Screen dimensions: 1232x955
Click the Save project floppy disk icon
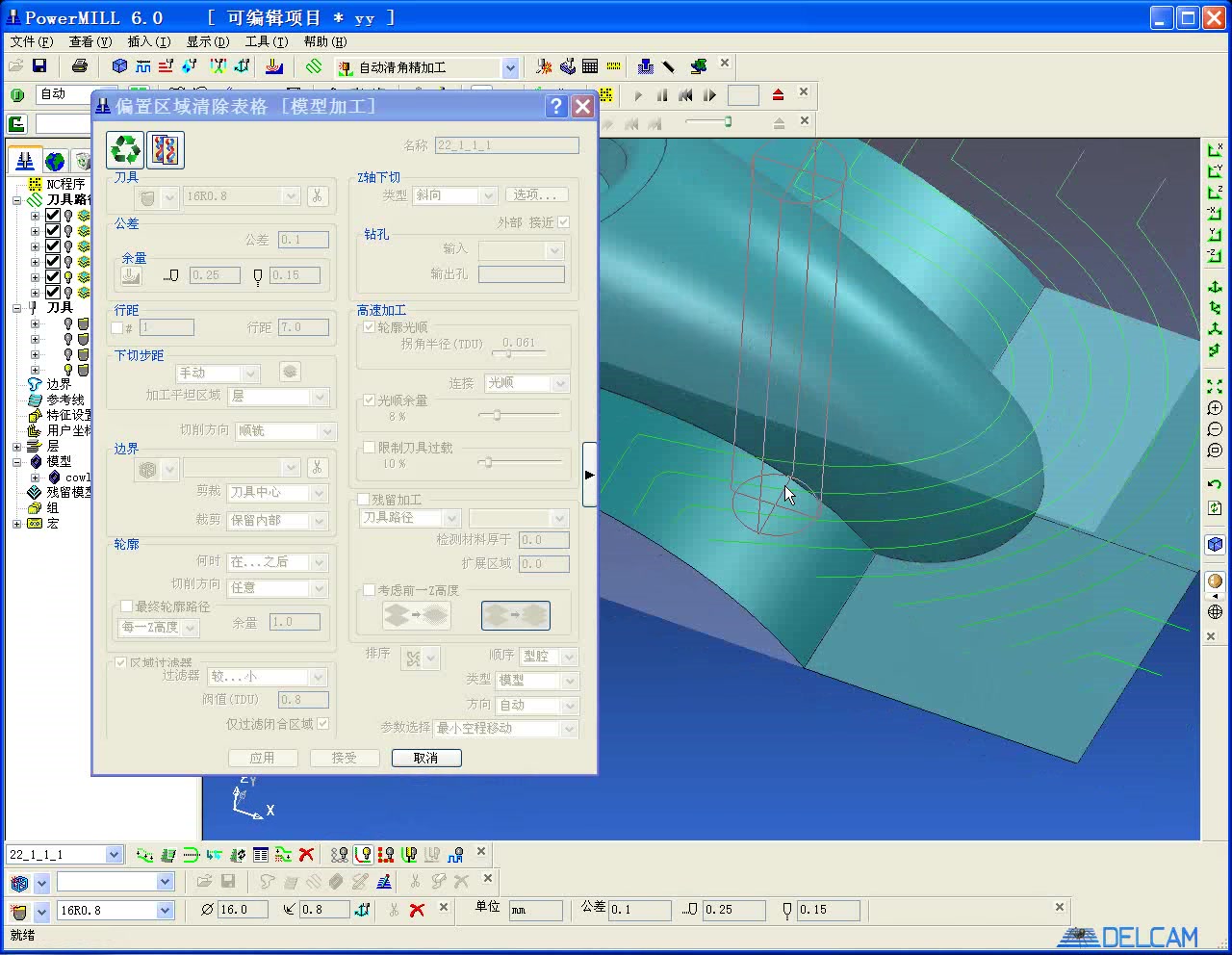[39, 65]
